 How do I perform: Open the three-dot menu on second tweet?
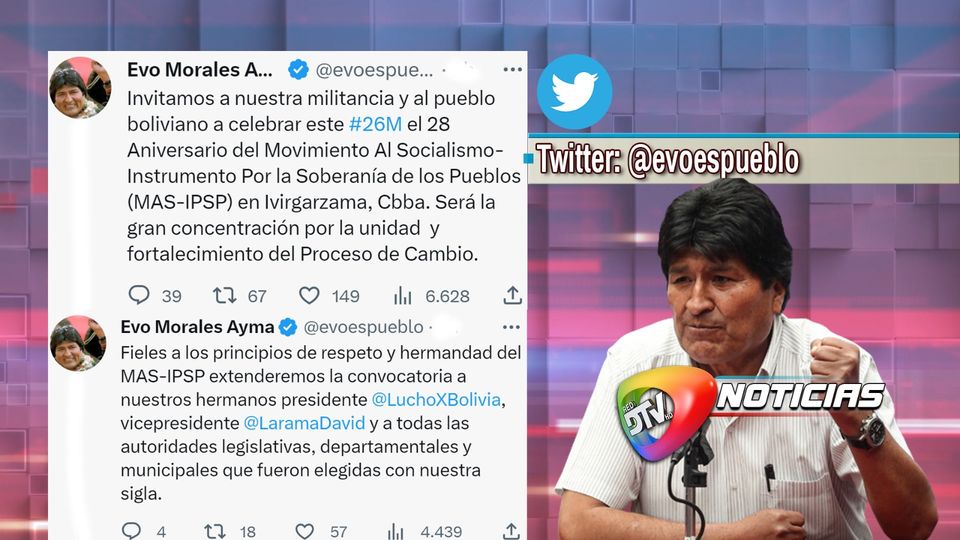coord(511,327)
